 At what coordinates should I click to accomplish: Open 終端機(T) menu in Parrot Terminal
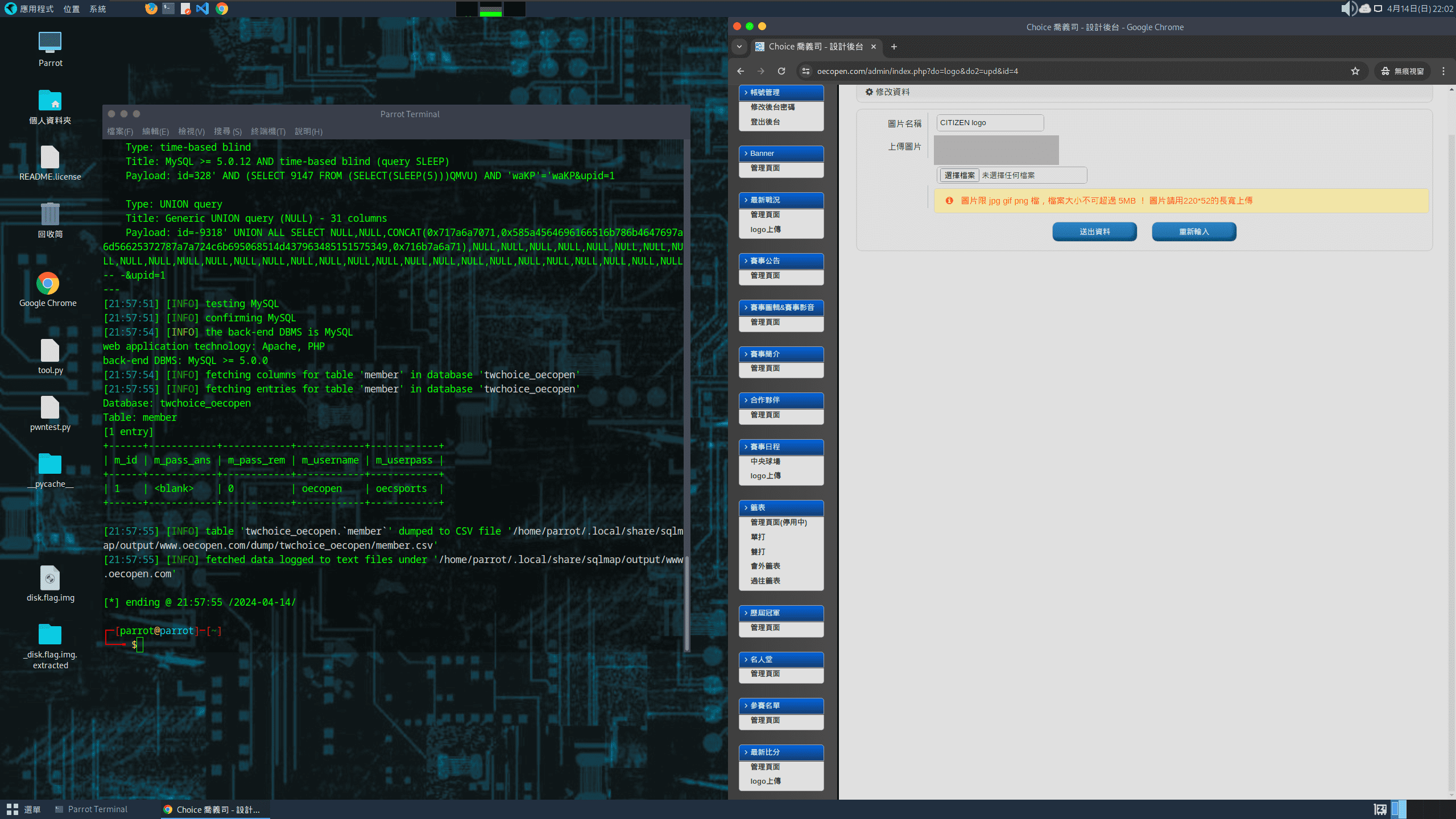(268, 131)
